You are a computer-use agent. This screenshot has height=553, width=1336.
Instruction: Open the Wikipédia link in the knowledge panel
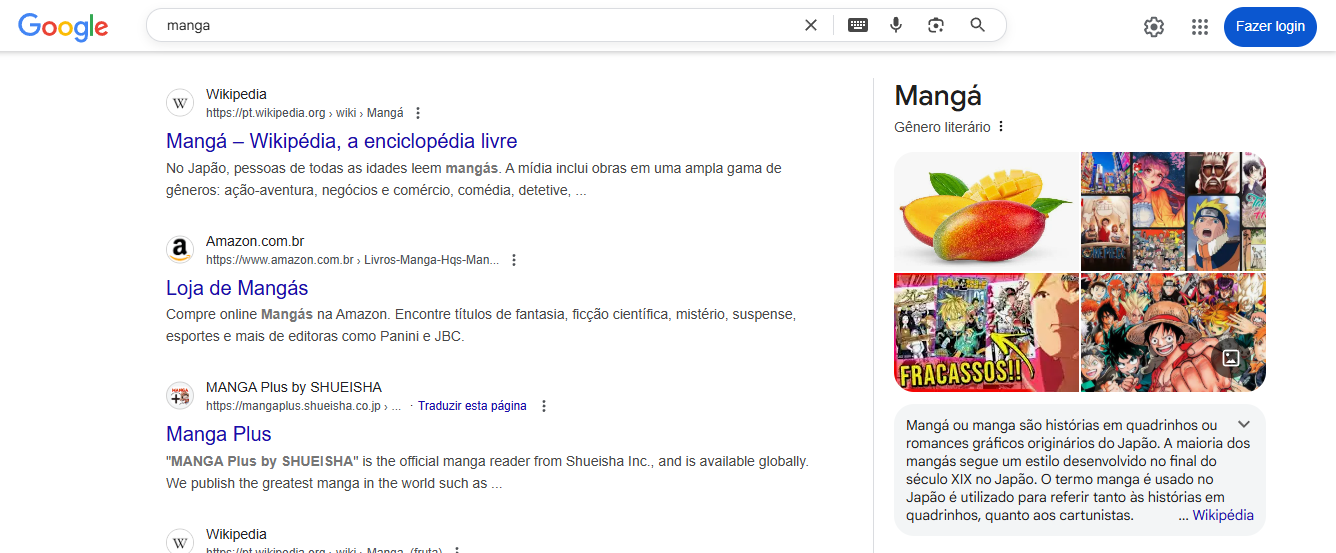(1223, 516)
